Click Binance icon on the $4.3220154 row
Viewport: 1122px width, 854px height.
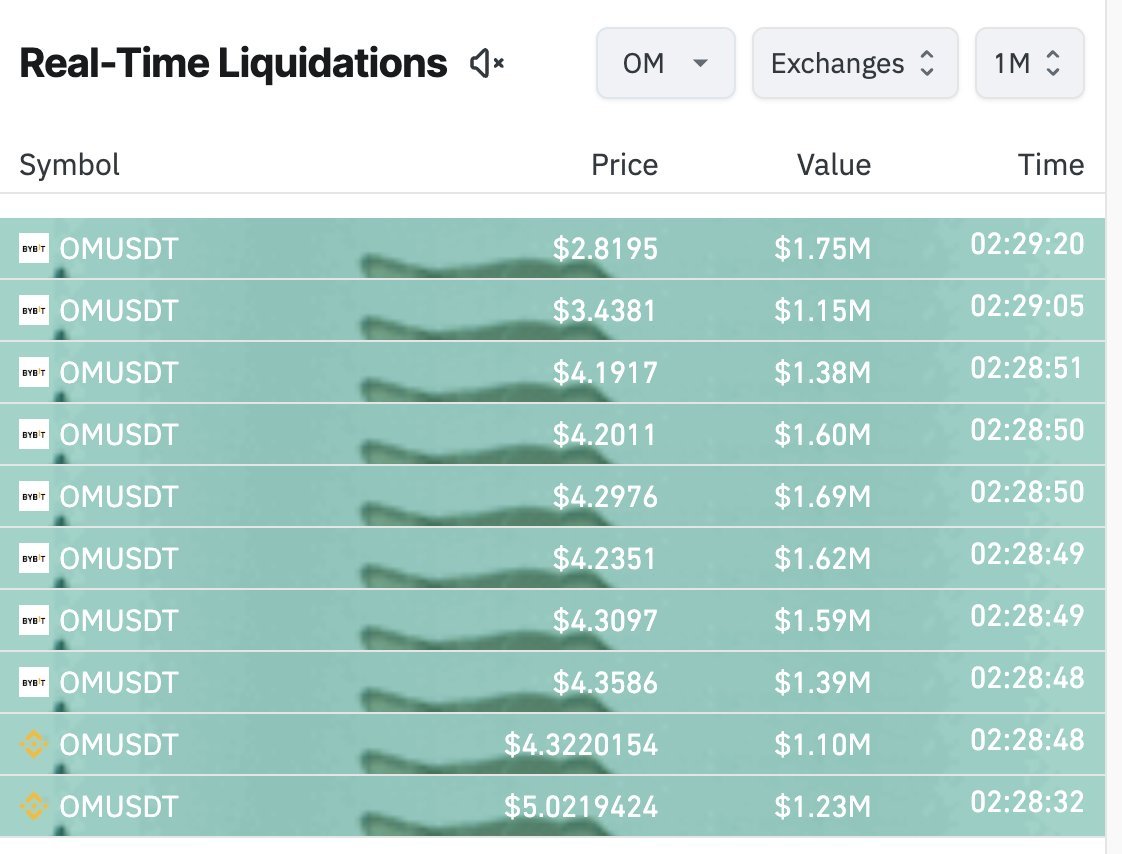pos(33,745)
